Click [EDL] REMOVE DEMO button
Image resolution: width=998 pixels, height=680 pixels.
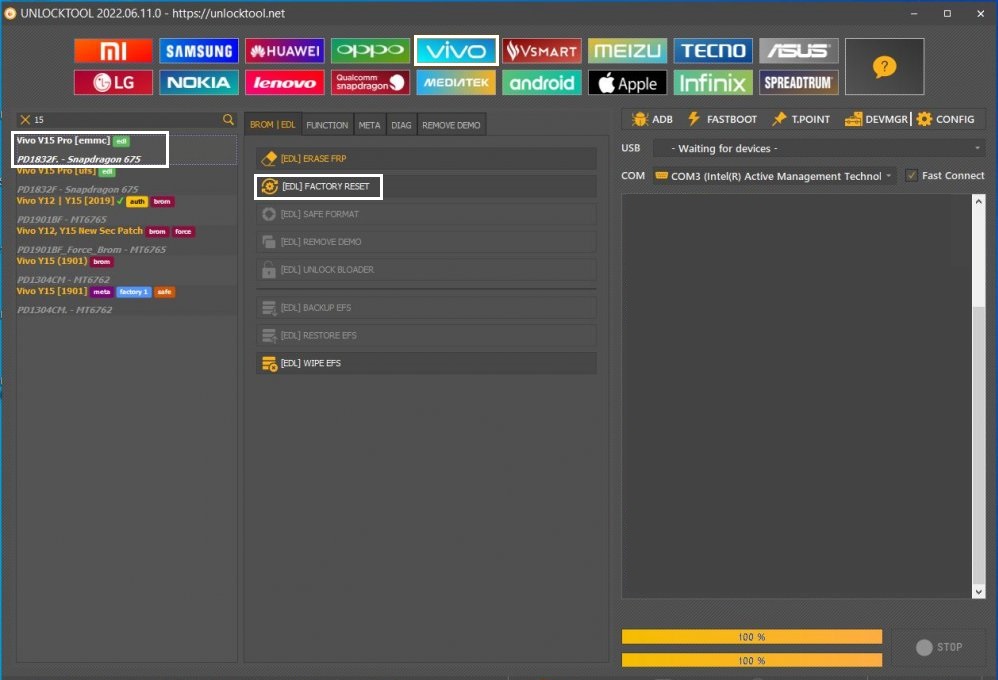coord(426,242)
